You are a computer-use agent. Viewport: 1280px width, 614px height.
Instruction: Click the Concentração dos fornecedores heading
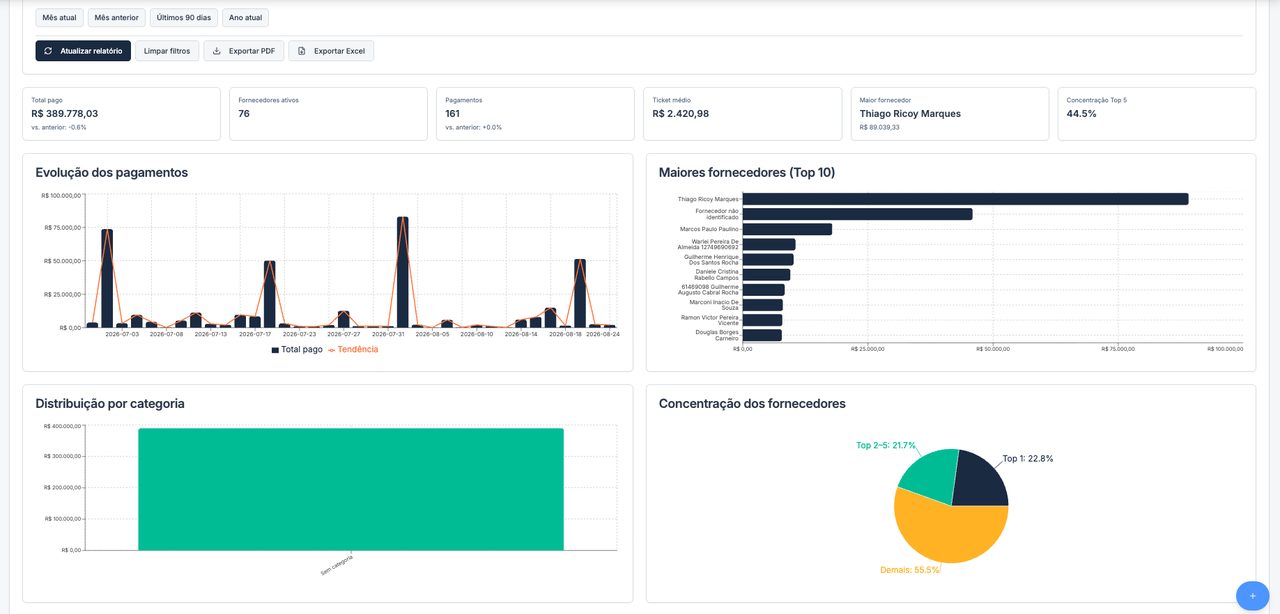tap(752, 404)
